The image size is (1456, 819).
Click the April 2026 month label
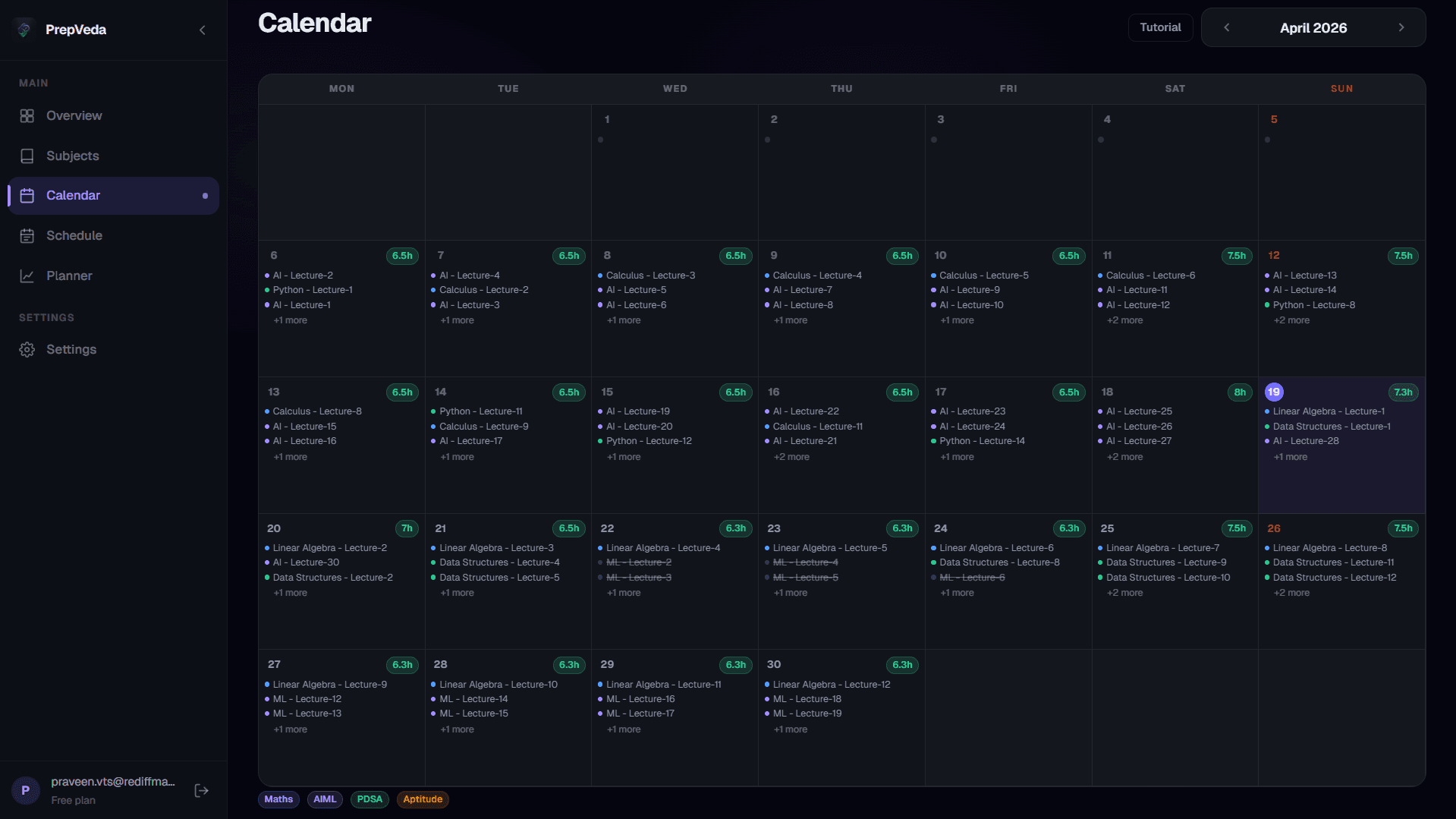point(1313,28)
